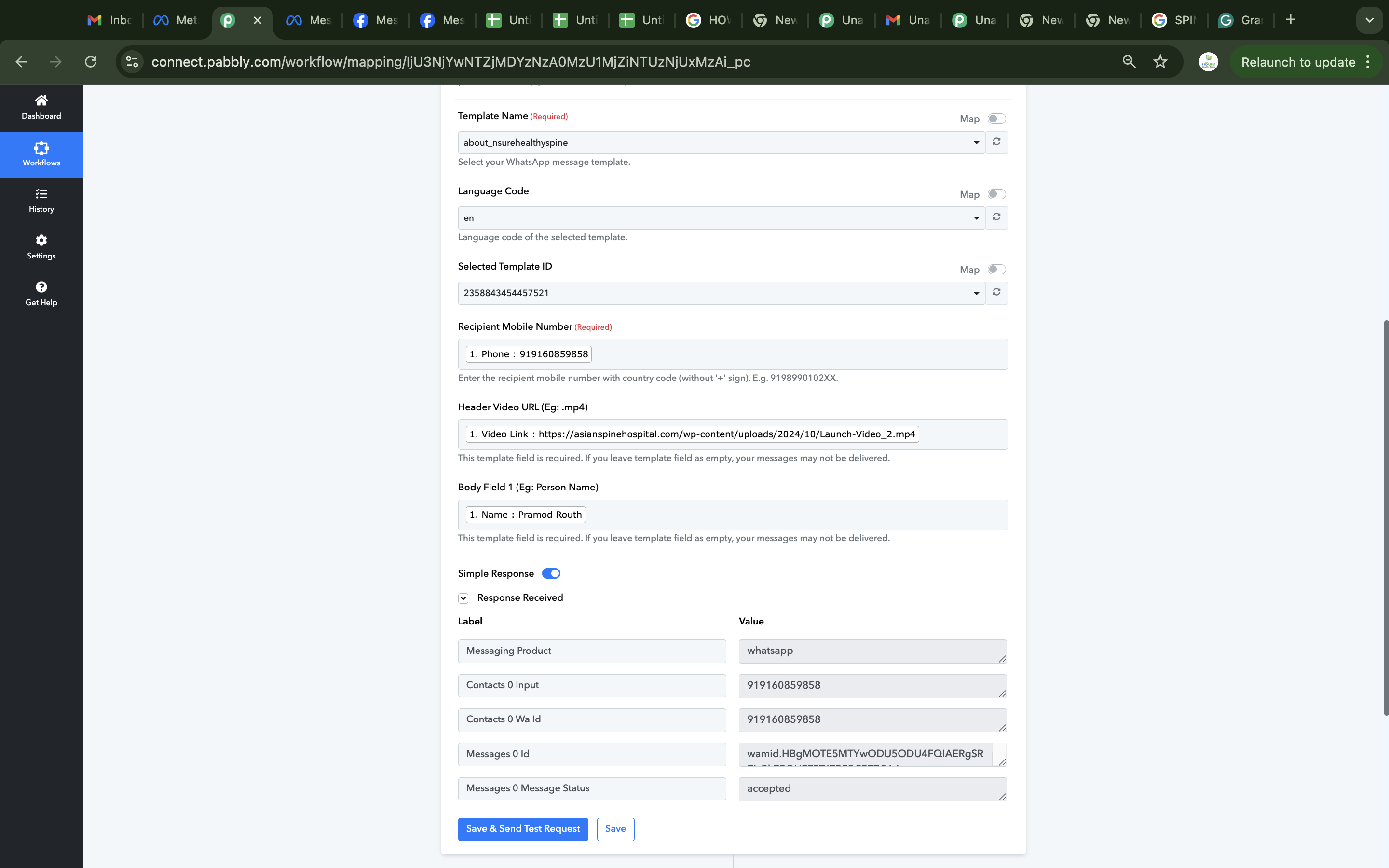Click the whatsapp value field
Image resolution: width=1389 pixels, height=868 pixels.
[x=872, y=651]
